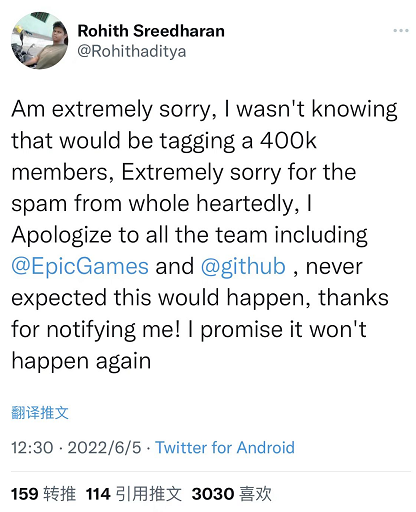Click the 3030 likes count number
The height and width of the screenshot is (512, 416).
pos(213,494)
